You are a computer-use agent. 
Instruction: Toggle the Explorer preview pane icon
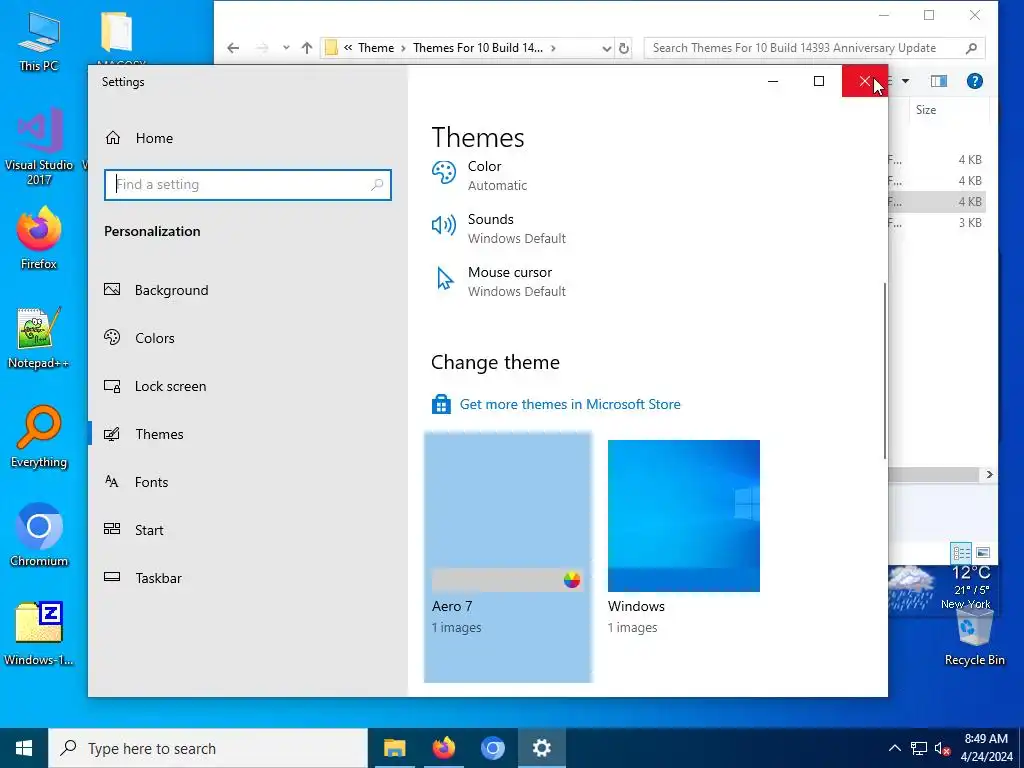[x=938, y=81]
